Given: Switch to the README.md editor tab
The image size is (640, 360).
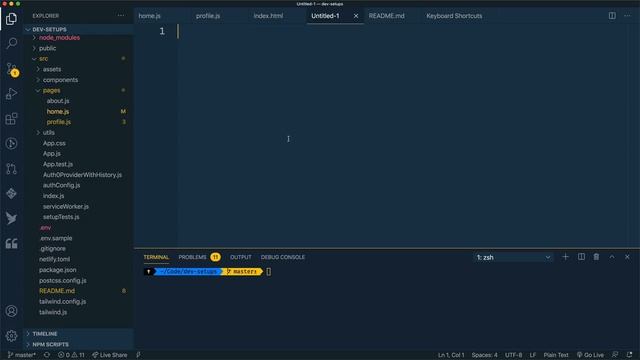Looking at the screenshot, I should [387, 16].
